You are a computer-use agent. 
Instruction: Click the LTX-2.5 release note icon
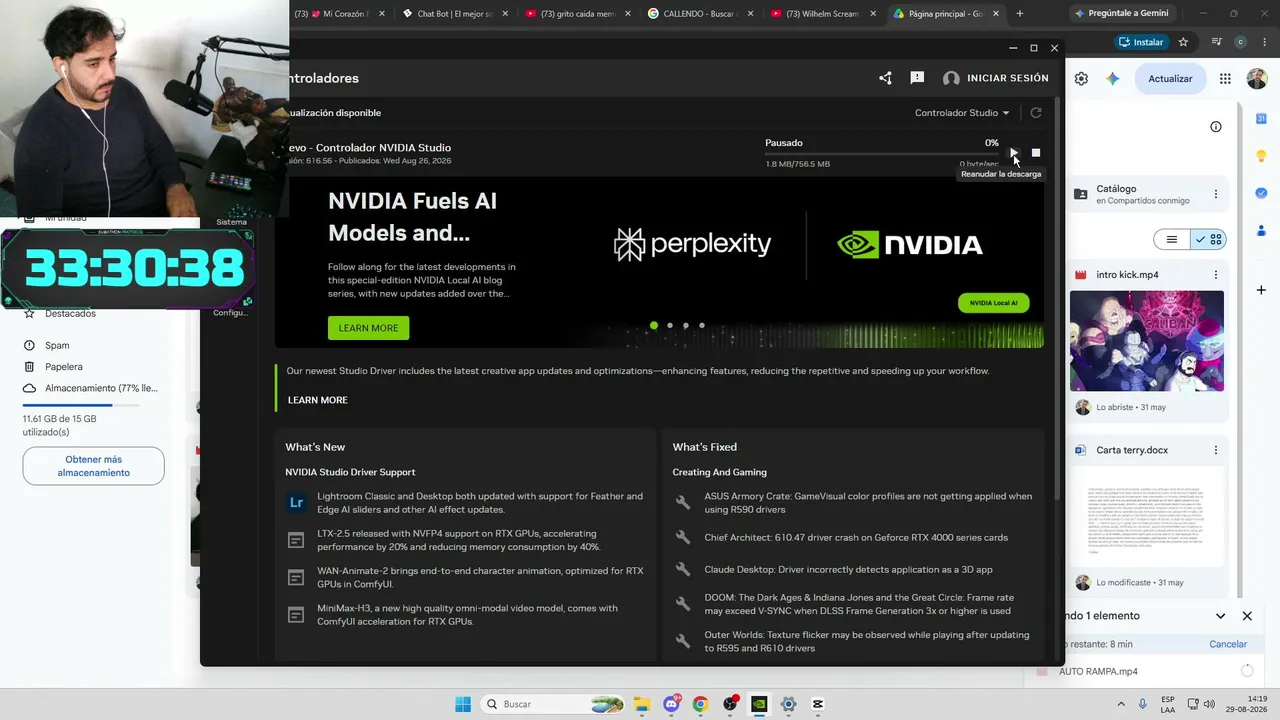pyautogui.click(x=296, y=540)
